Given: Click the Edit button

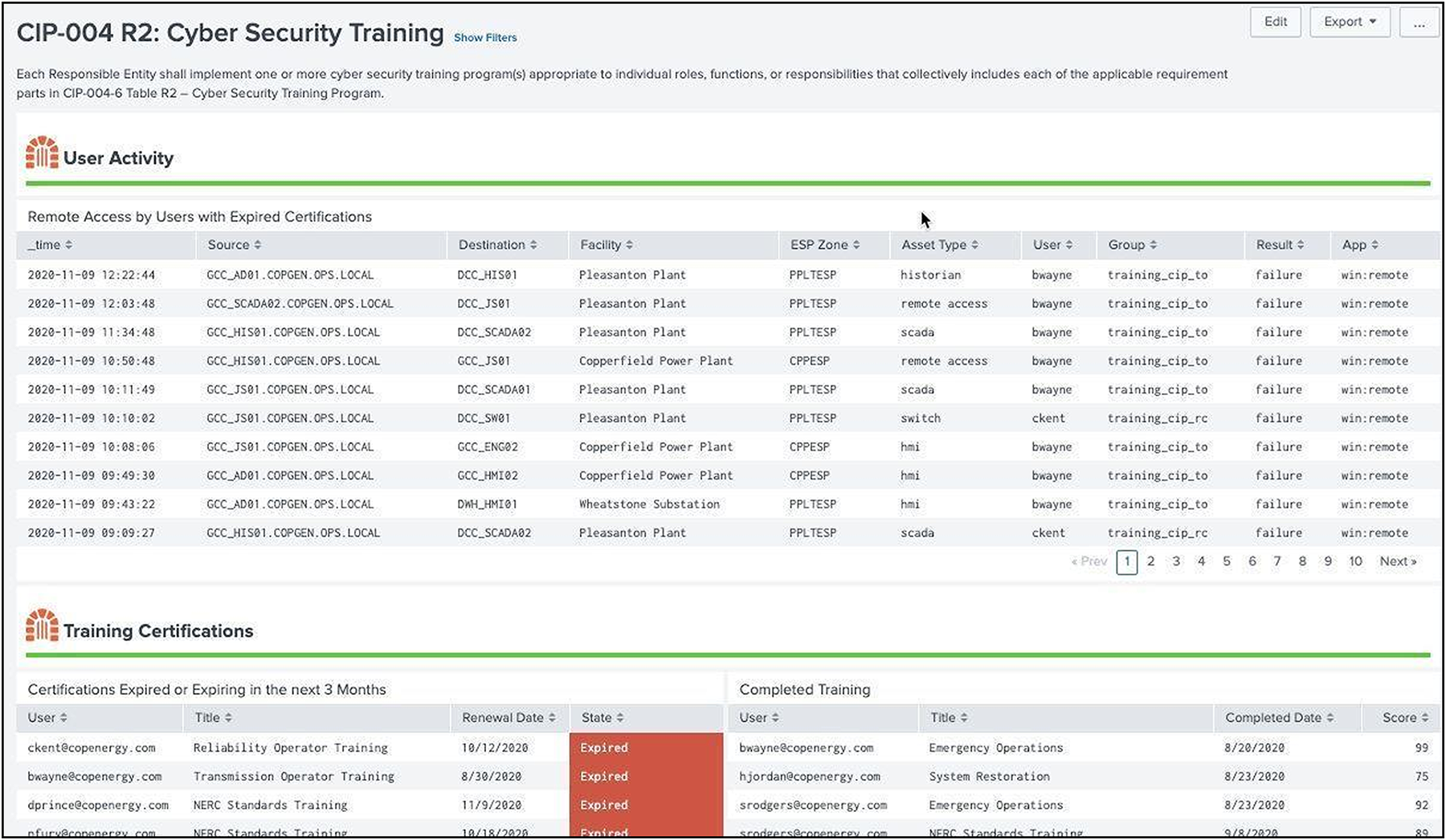Looking at the screenshot, I should [1275, 22].
